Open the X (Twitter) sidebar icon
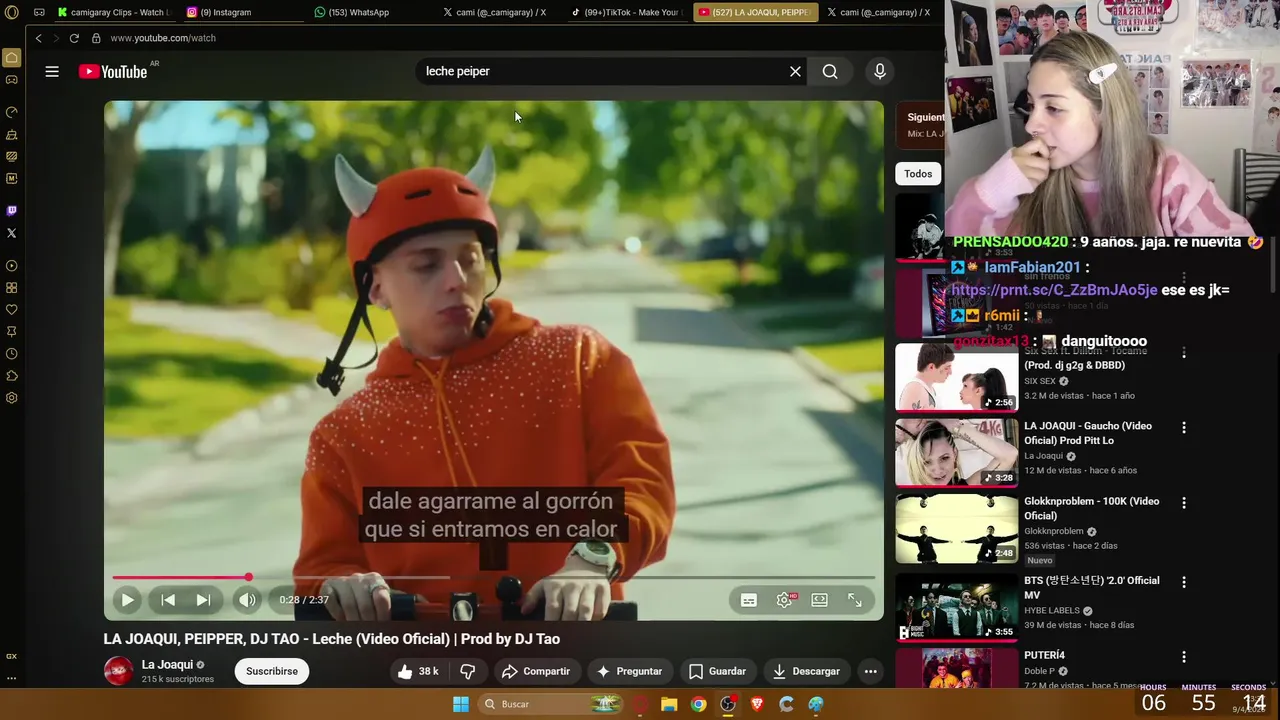1280x720 pixels. pos(12,233)
